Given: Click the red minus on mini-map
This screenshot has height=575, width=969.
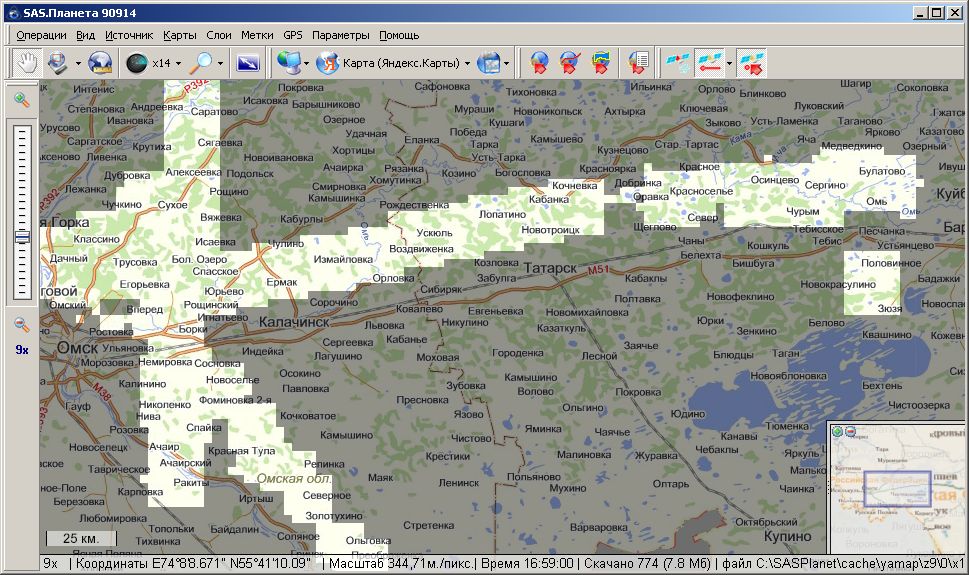Looking at the screenshot, I should point(851,431).
